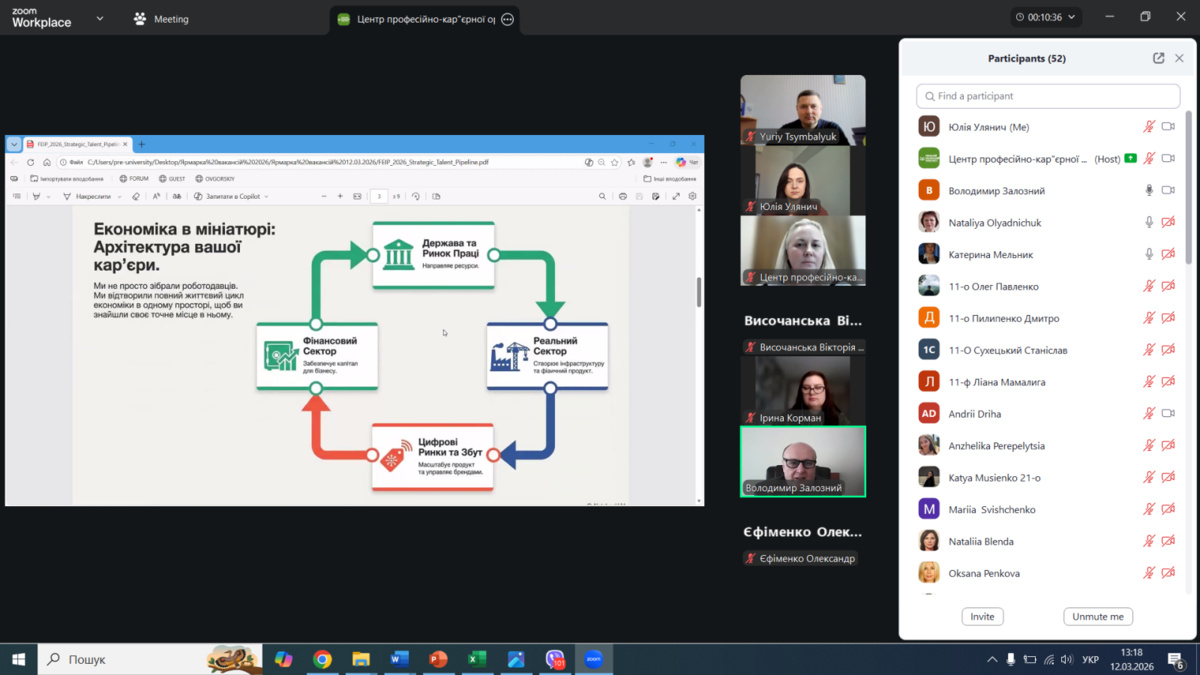This screenshot has width=1200, height=675.
Task: Expand the Zoom Workplace dropdown chevron
Action: (x=100, y=18)
